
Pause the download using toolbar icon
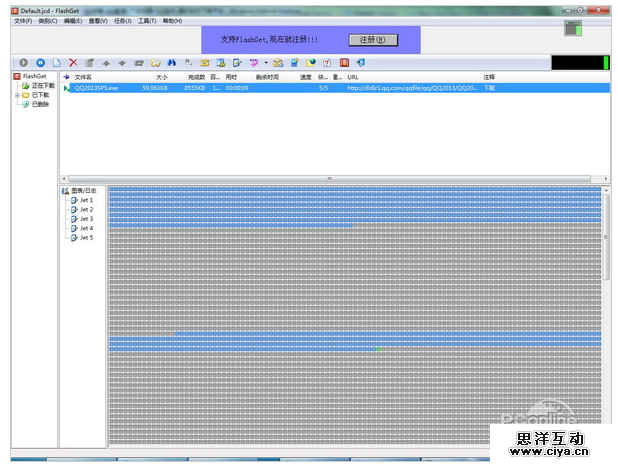40,63
